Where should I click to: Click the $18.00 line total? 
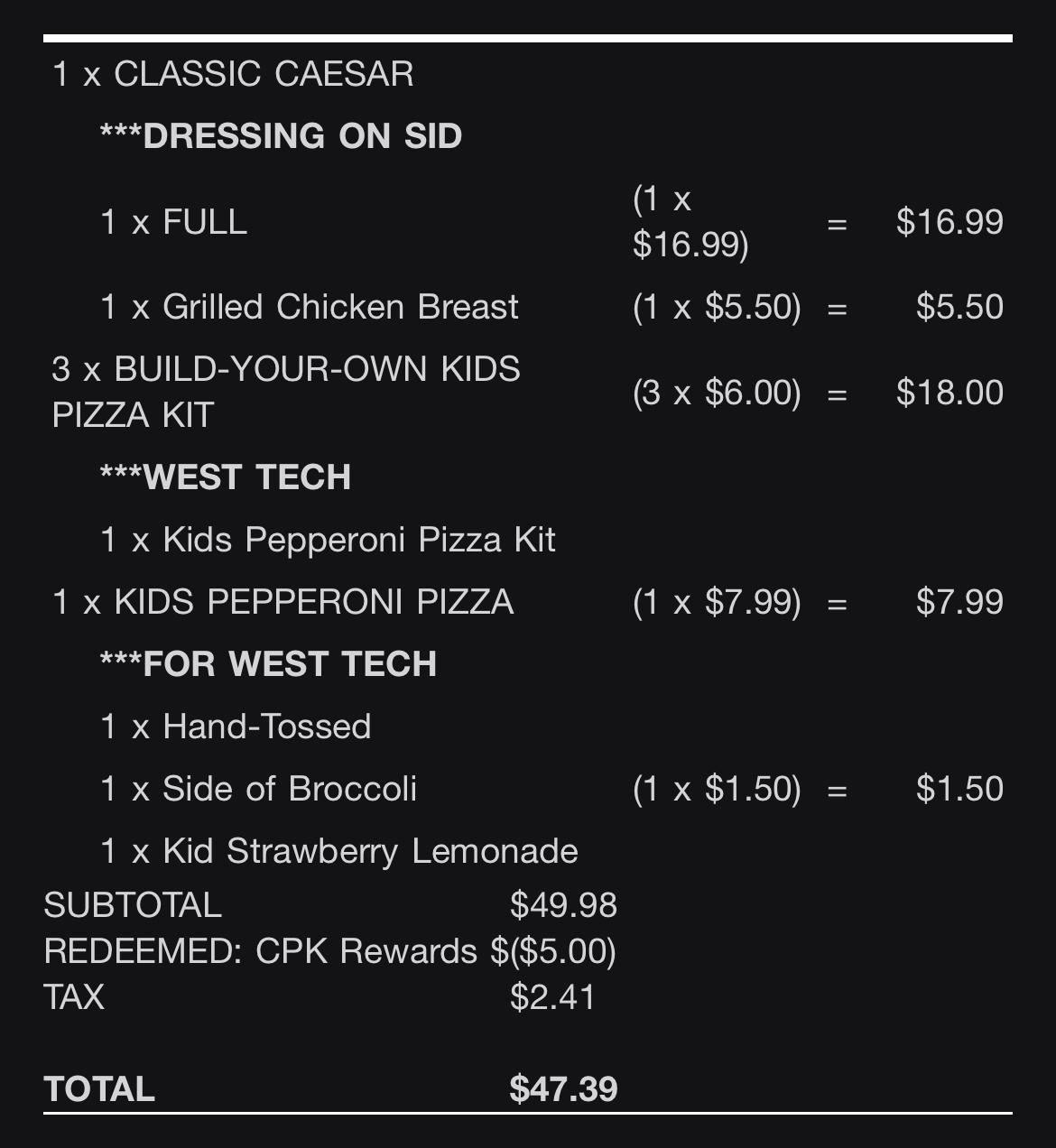coord(949,393)
